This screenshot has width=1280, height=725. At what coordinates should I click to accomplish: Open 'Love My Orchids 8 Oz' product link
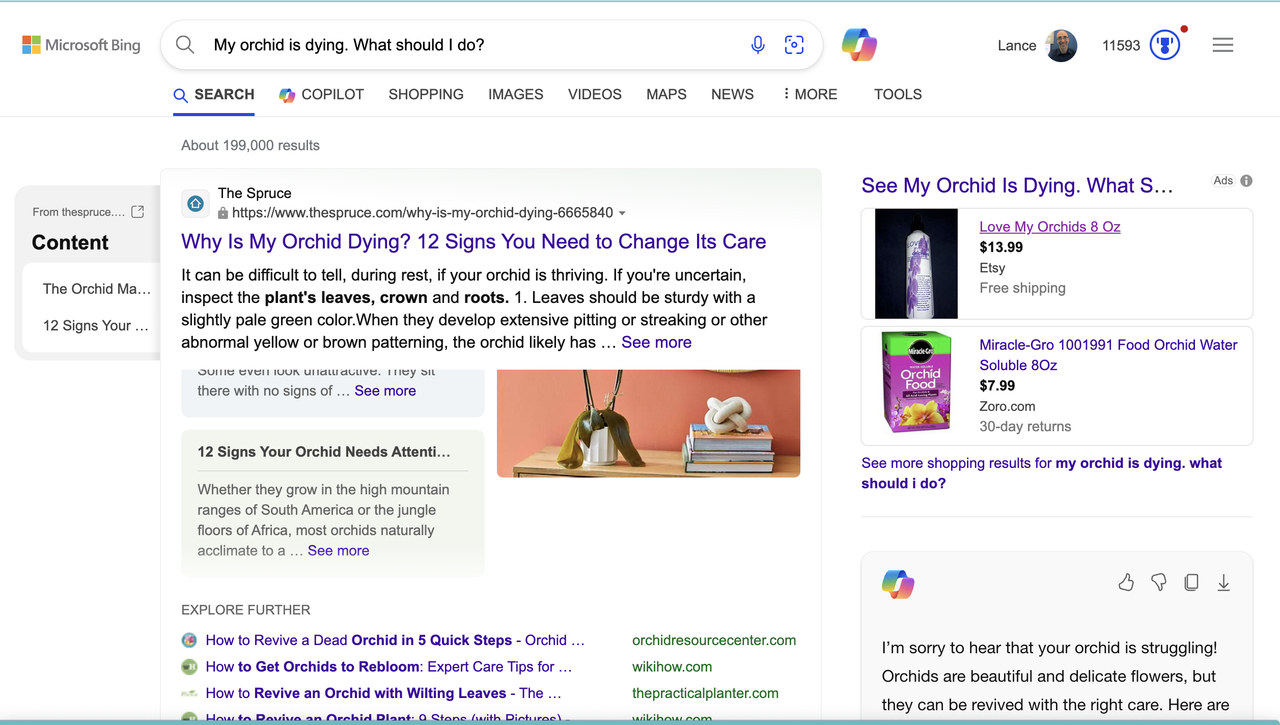[1050, 227]
